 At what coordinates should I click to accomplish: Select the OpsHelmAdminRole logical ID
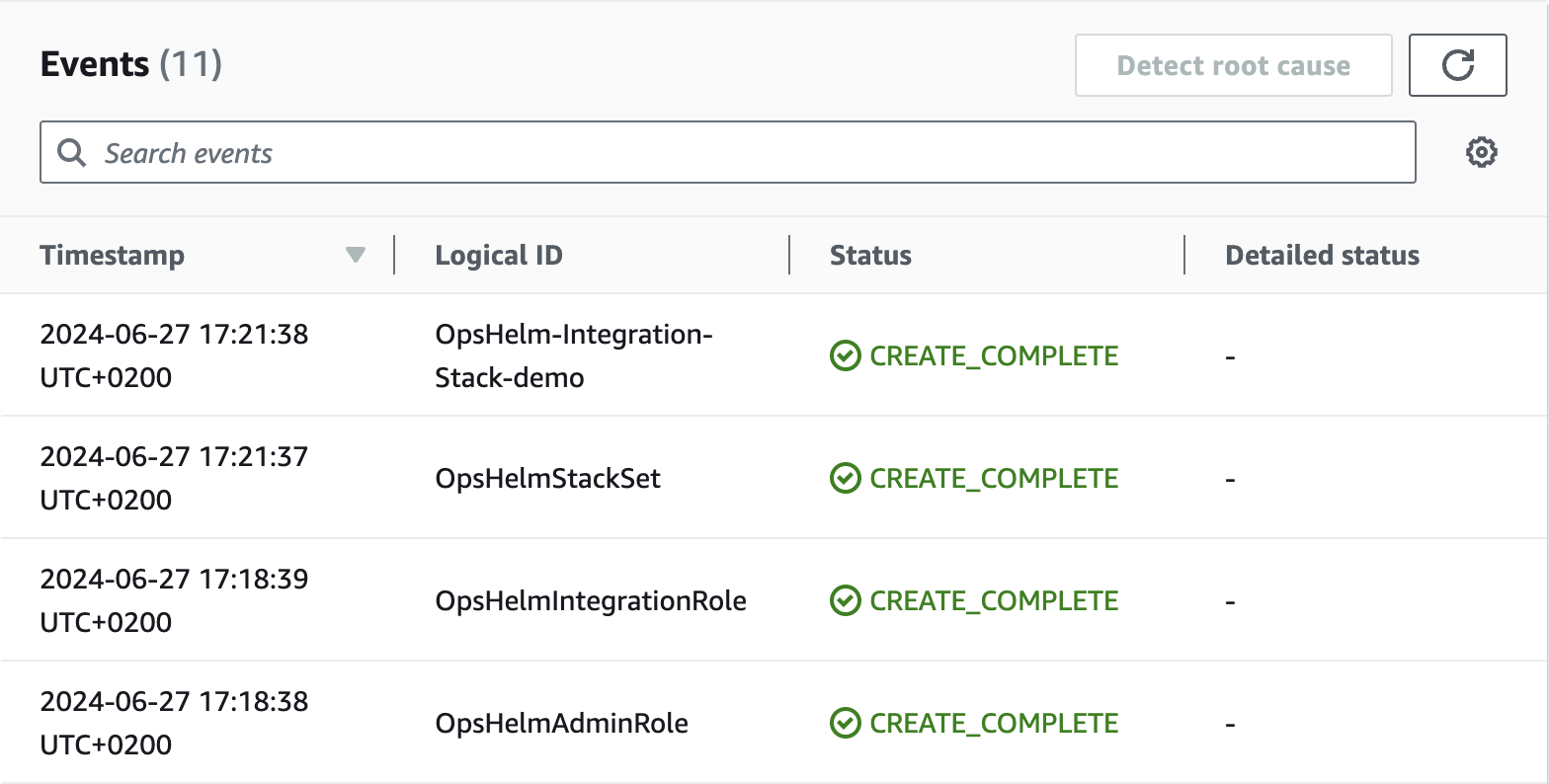pyautogui.click(x=562, y=724)
